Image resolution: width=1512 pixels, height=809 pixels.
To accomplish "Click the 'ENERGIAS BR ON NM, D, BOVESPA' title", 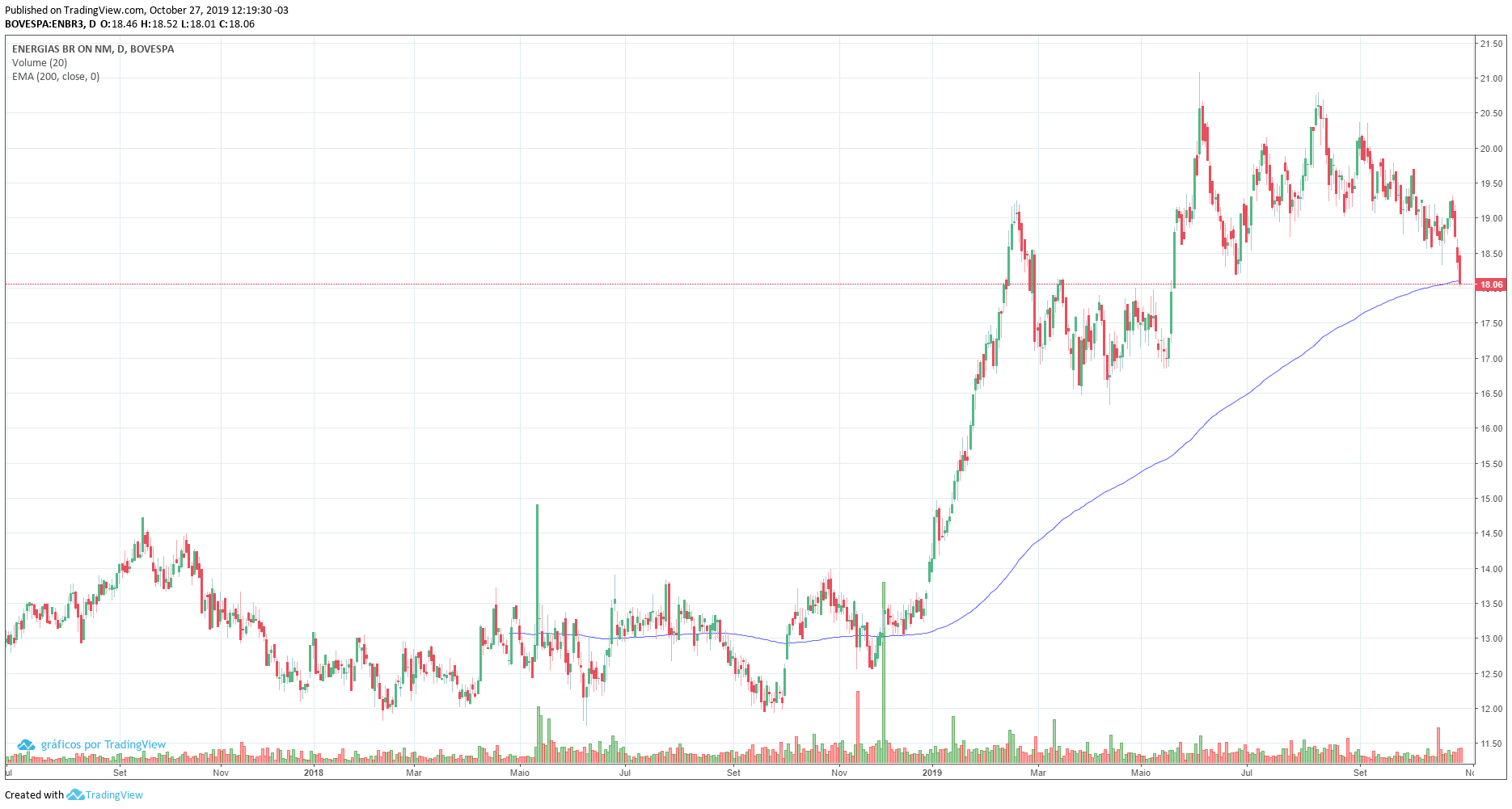I will (93, 49).
